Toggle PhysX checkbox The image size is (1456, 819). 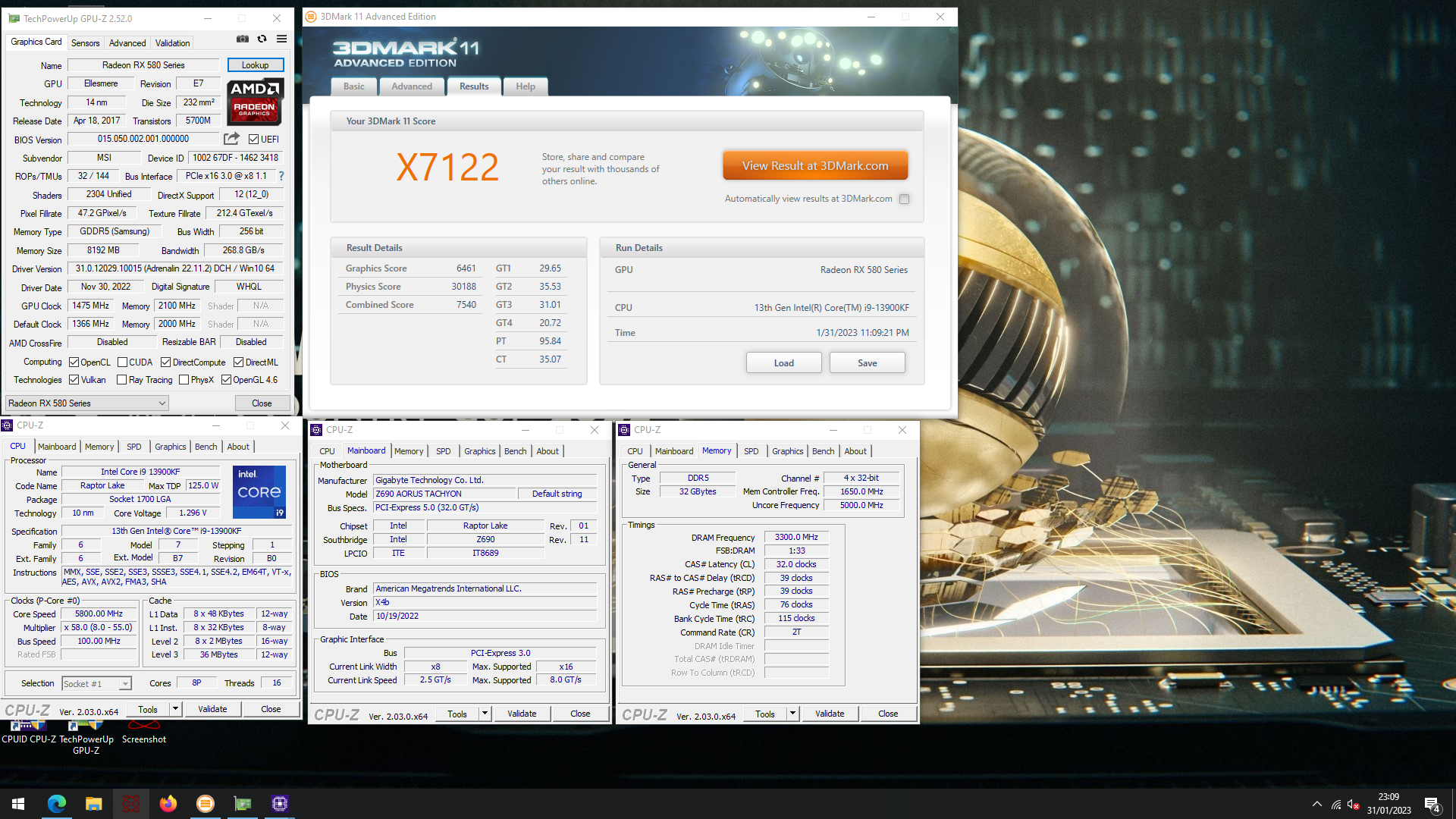point(184,380)
